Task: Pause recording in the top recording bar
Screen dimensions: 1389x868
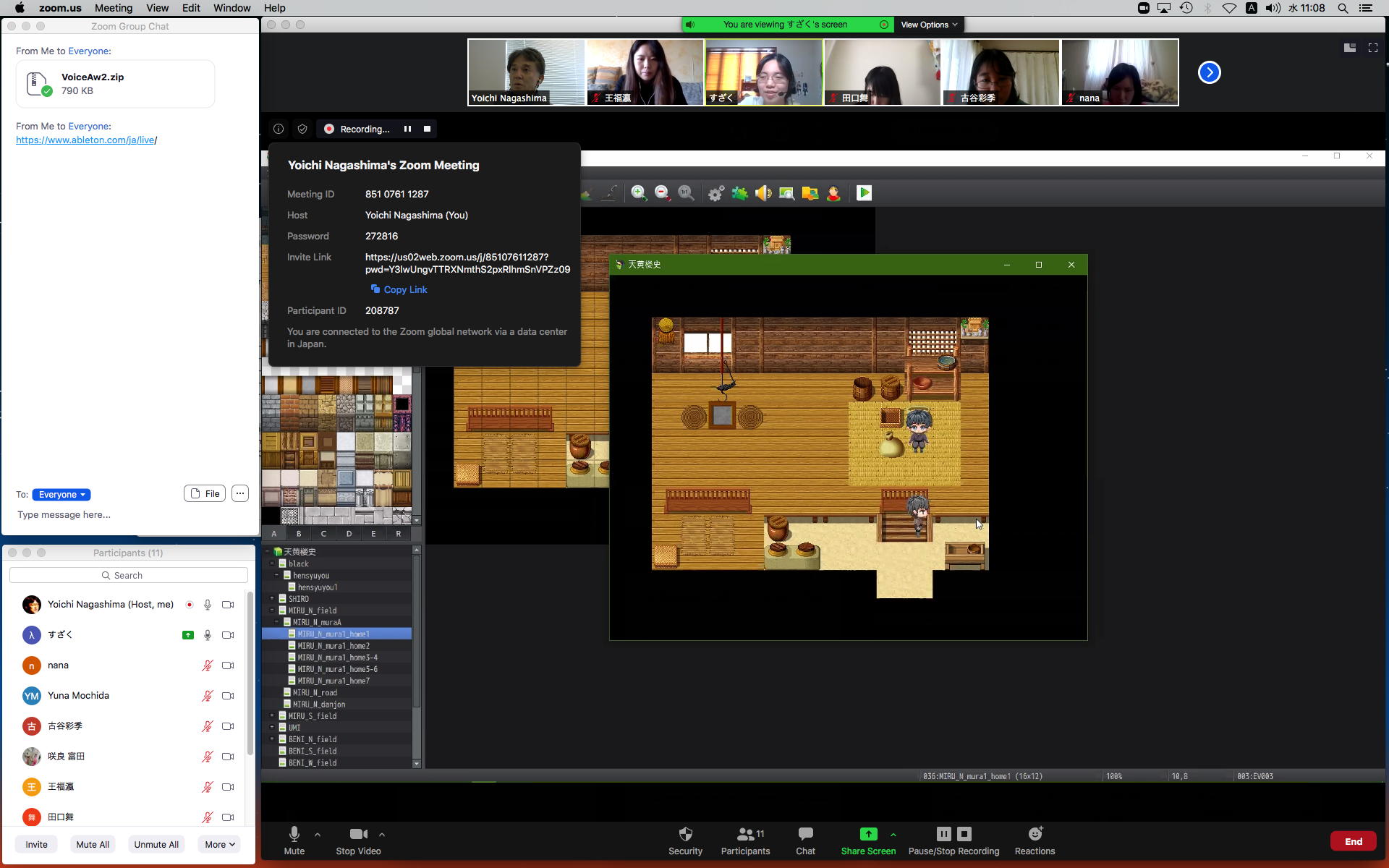Action: [407, 129]
